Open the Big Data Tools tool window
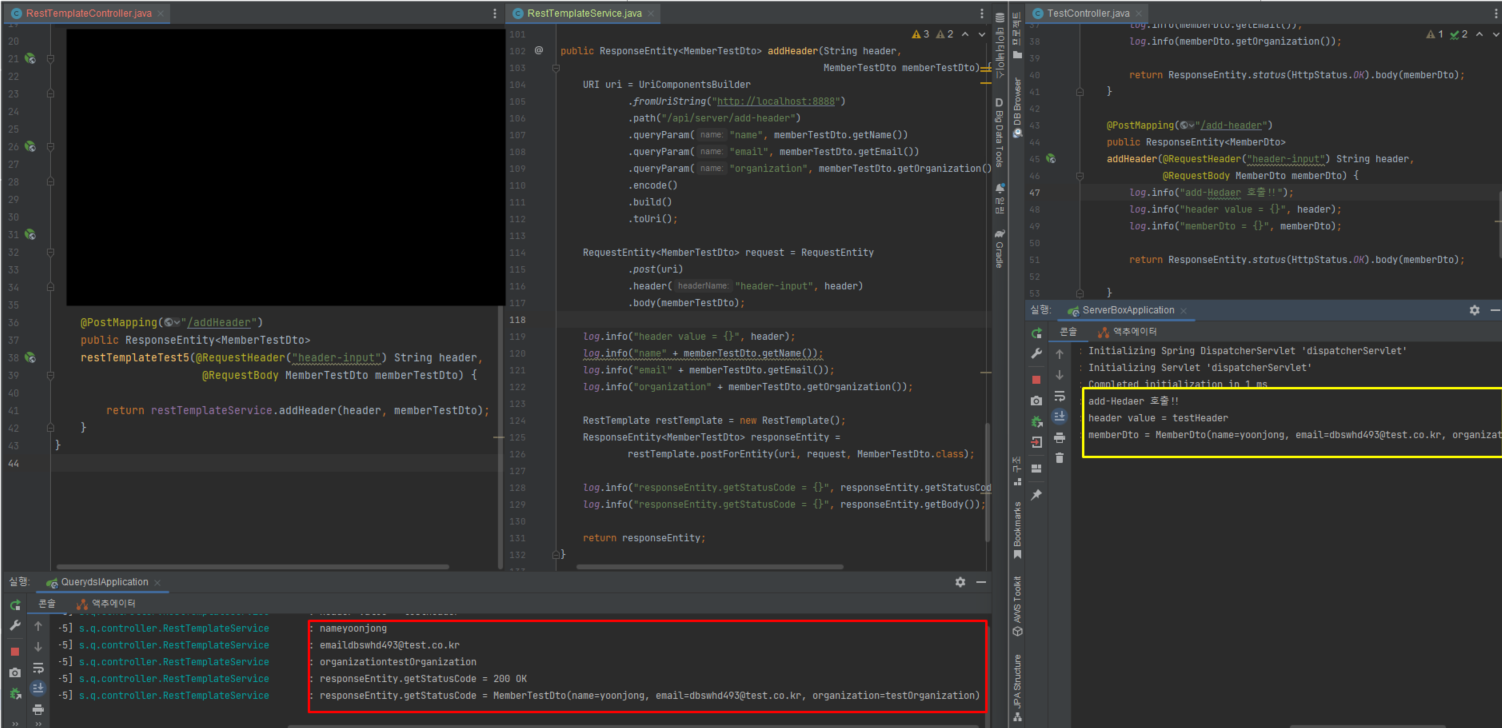The height and width of the screenshot is (728, 1502). point(998,131)
